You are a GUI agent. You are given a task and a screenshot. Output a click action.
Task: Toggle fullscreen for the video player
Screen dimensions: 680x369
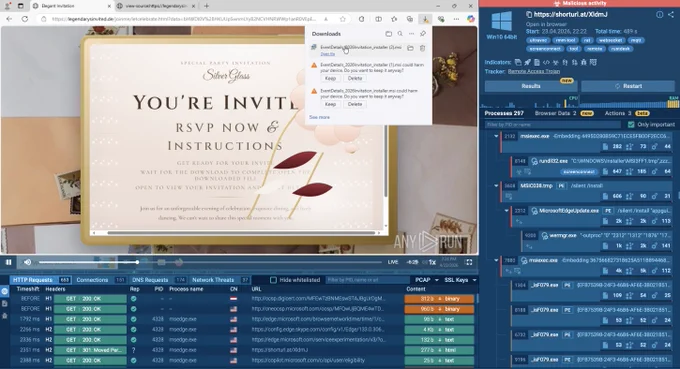[469, 262]
